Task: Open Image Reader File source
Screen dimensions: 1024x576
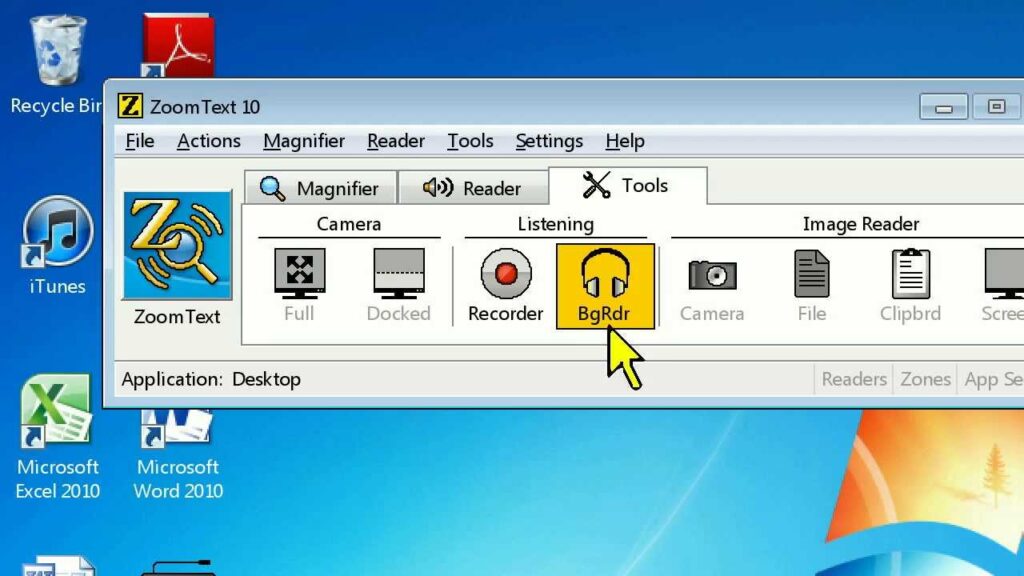Action: 812,285
